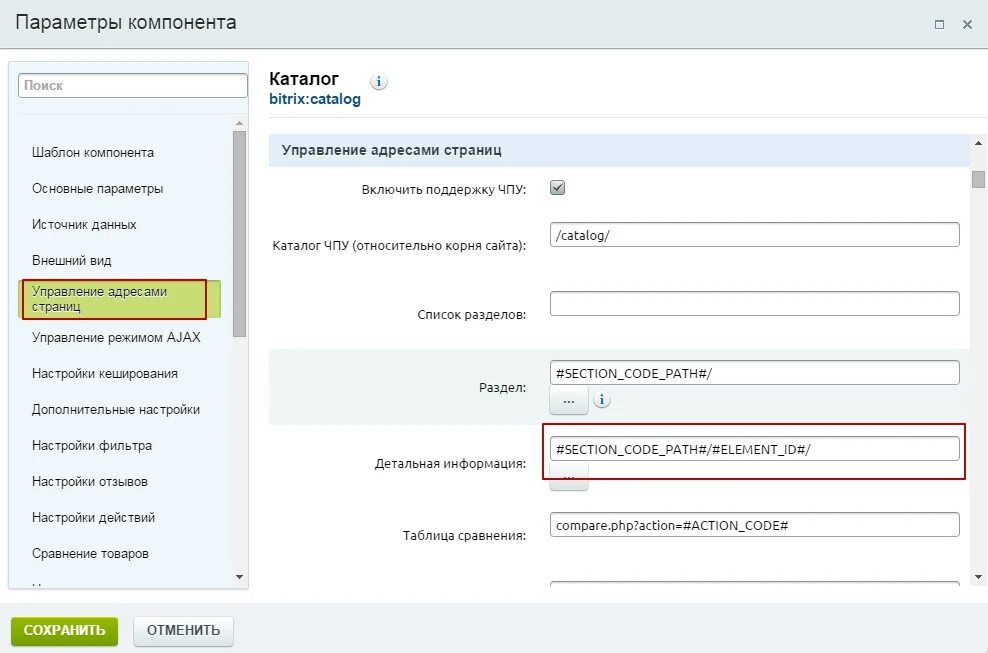988x653 pixels.
Task: Click the info icon beside Раздел ellipsis button
Action: point(602,400)
